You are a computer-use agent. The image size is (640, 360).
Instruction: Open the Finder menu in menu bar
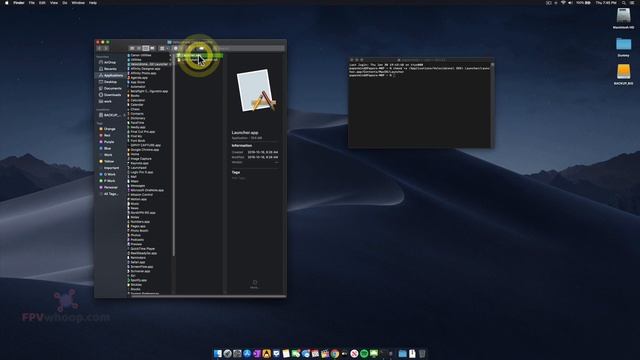point(19,3)
